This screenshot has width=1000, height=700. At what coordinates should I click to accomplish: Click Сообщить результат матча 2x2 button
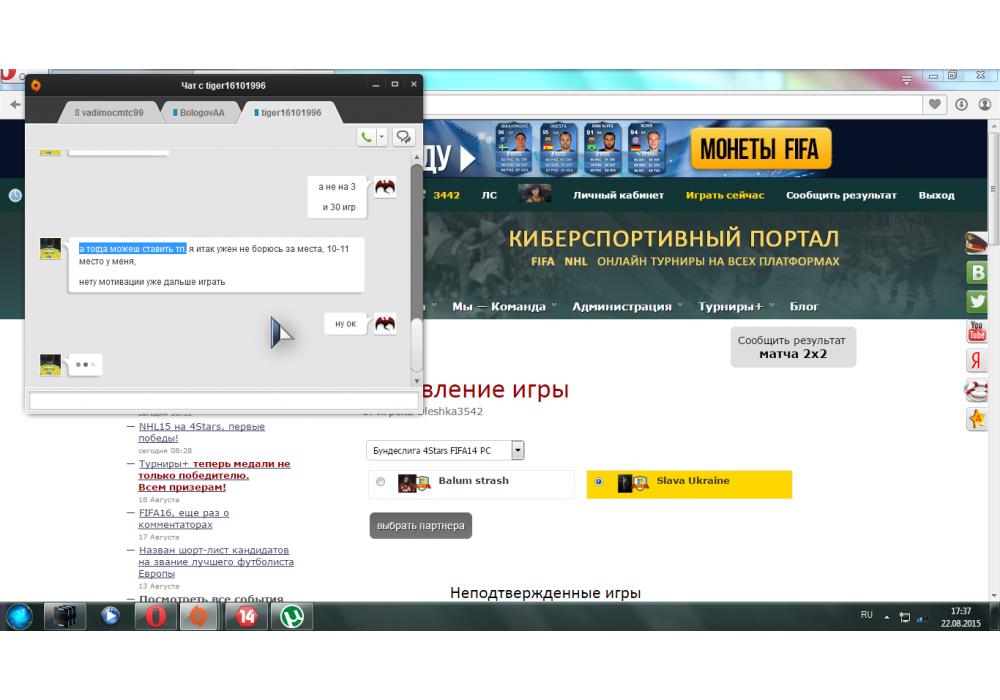tap(793, 347)
